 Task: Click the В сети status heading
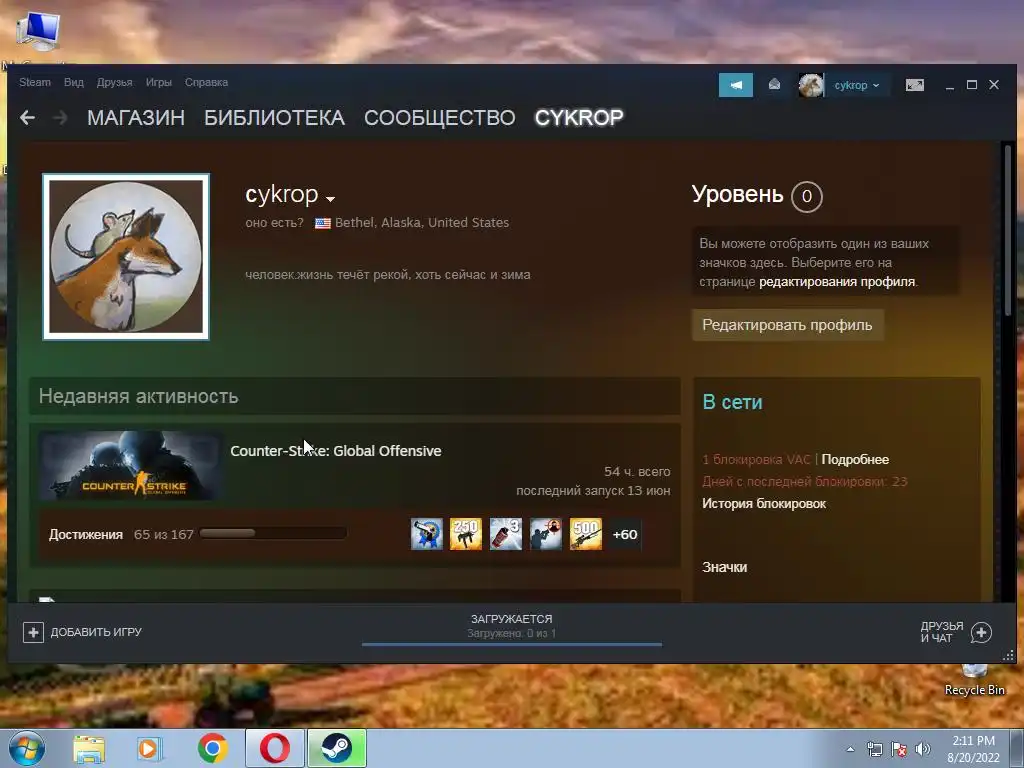[x=732, y=402]
